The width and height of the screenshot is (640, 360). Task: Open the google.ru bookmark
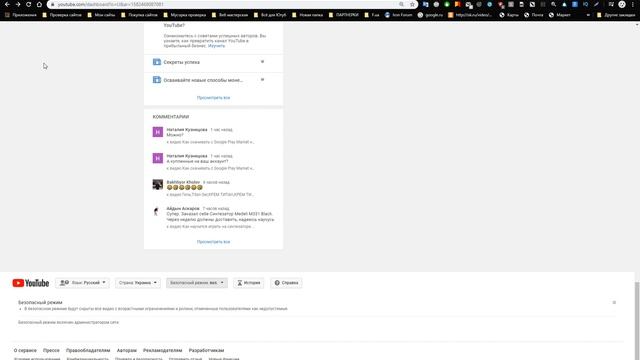tap(430, 15)
